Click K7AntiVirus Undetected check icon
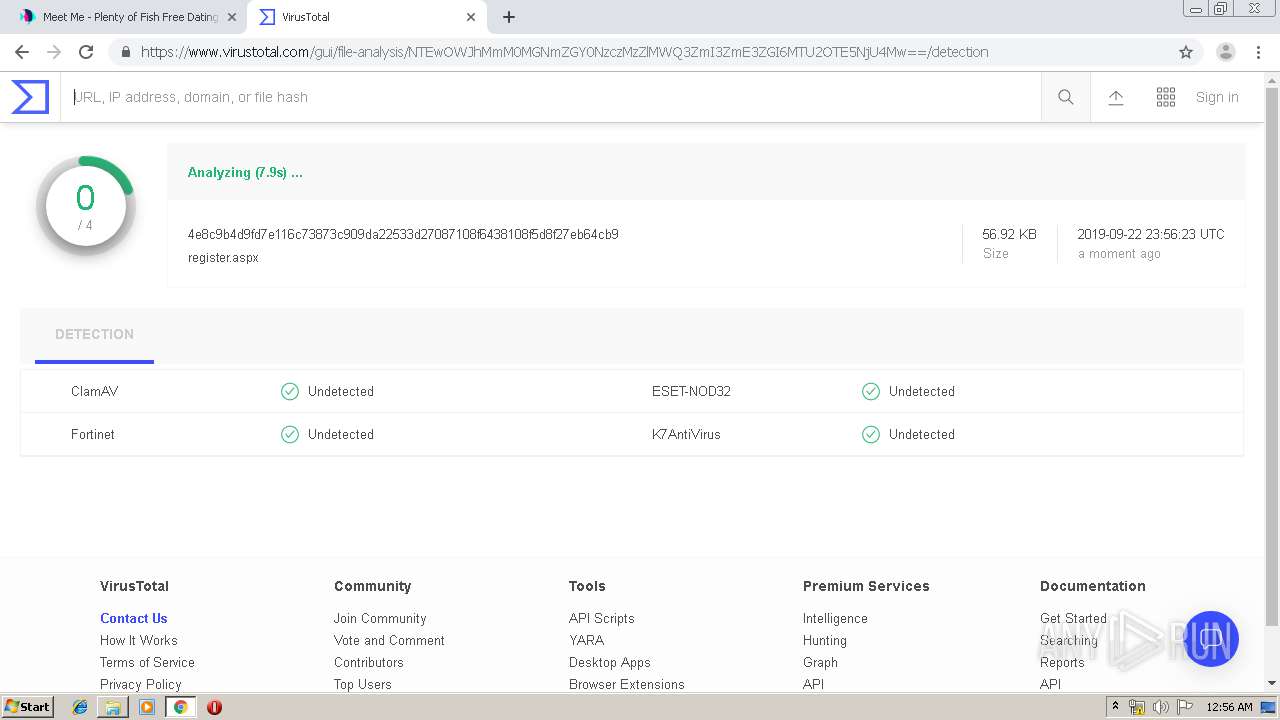Screen dimensions: 1280x720 point(871,434)
